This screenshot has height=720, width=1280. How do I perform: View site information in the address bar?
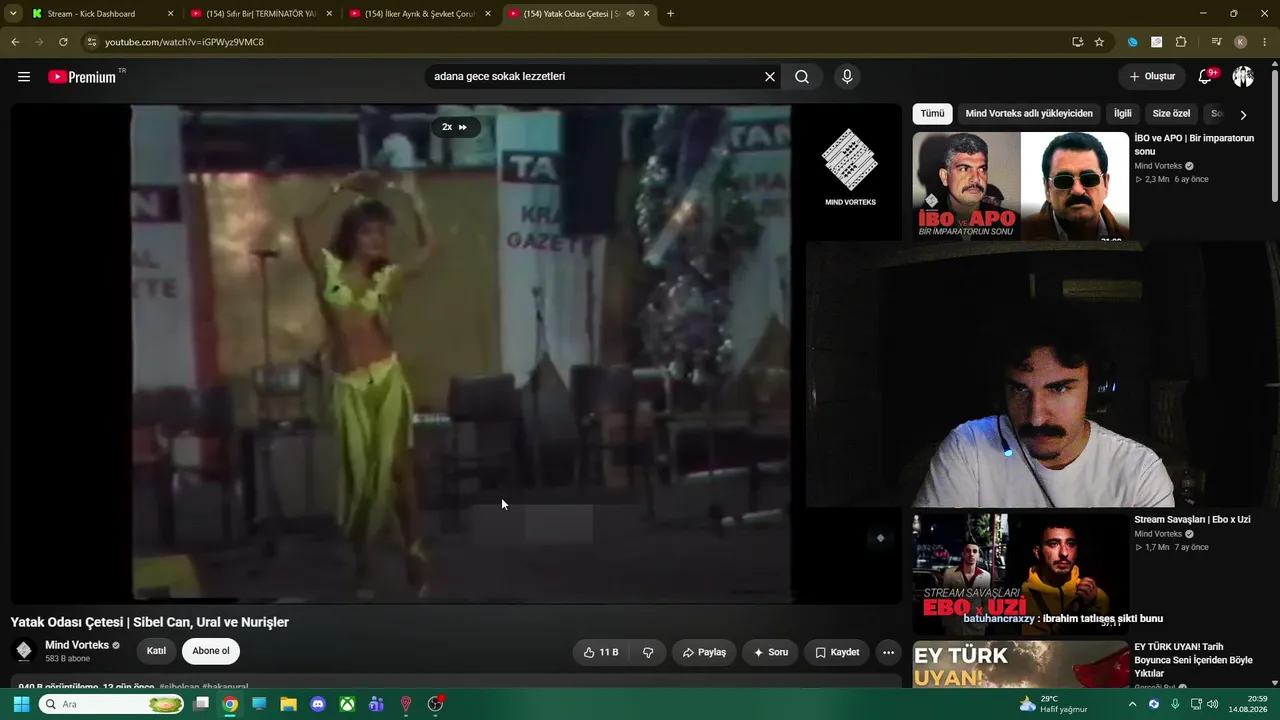tap(91, 42)
